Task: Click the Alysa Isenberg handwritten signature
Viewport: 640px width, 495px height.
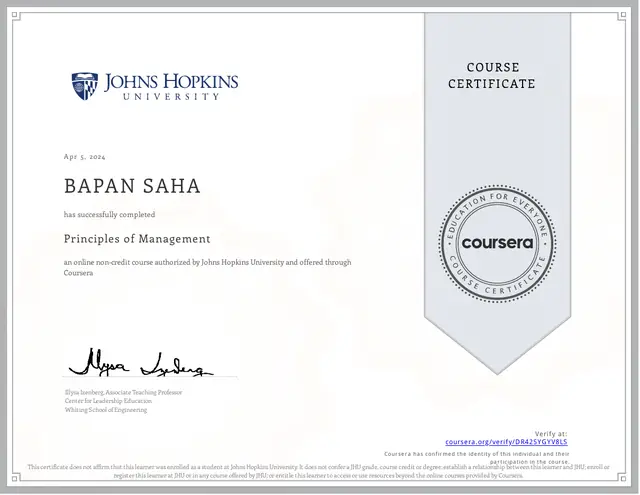Action: (x=140, y=362)
